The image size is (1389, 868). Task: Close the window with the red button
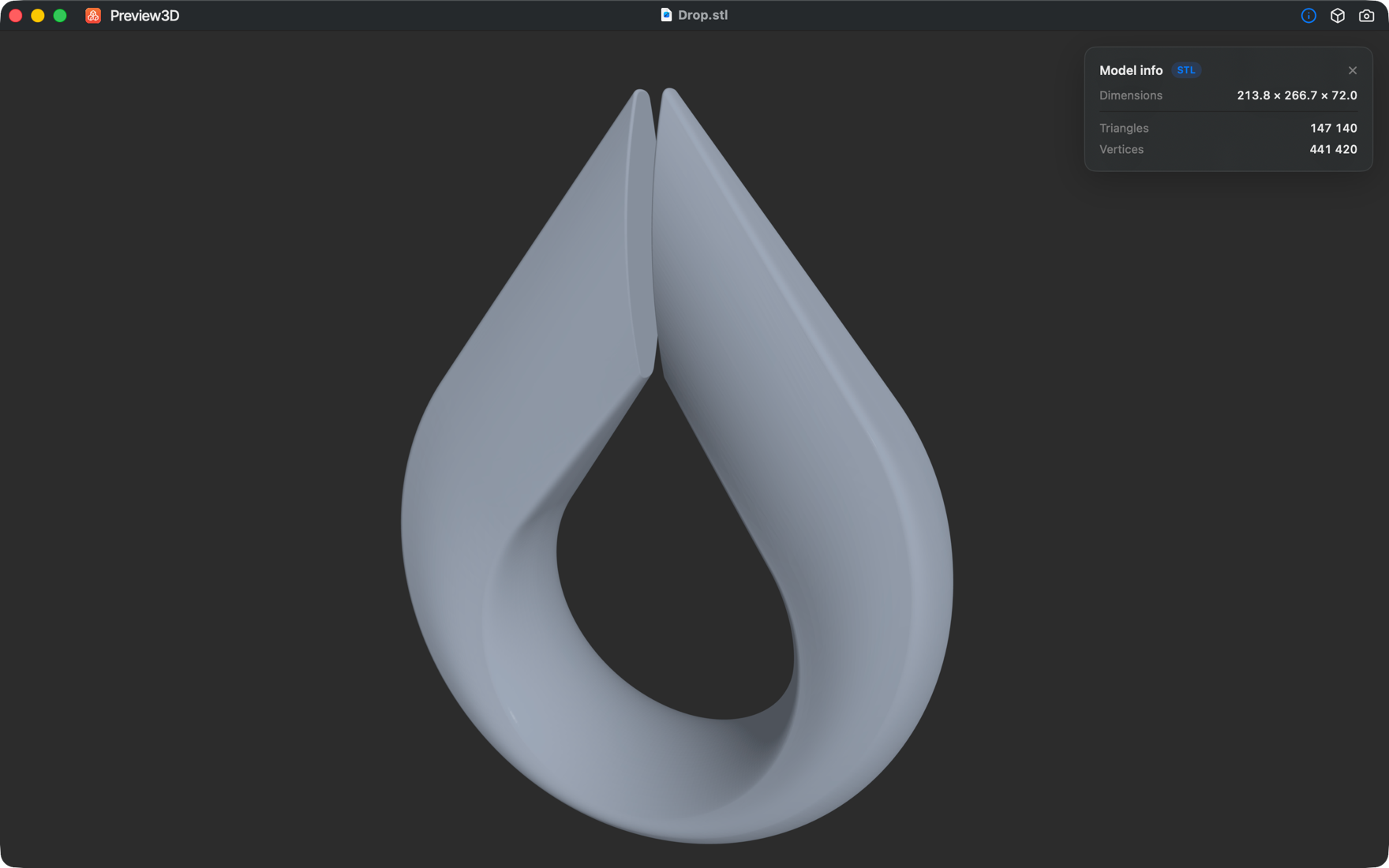pyautogui.click(x=16, y=16)
